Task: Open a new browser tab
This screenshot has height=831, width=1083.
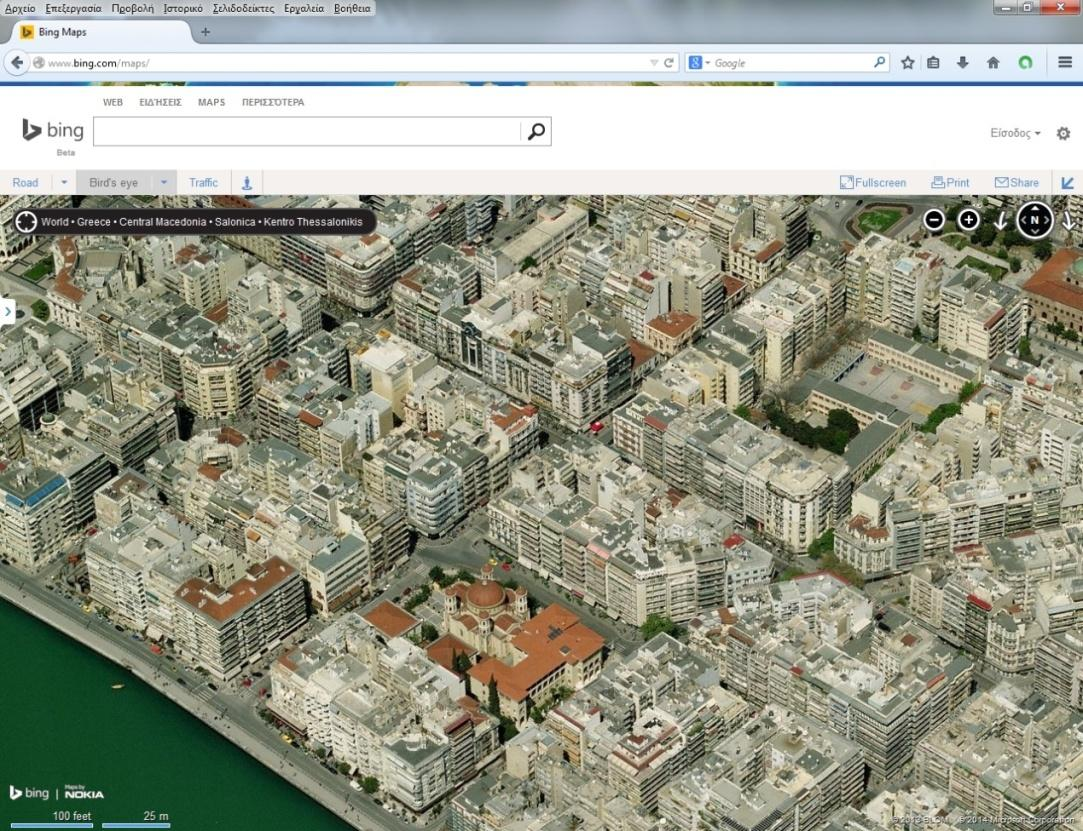Action: click(x=205, y=32)
